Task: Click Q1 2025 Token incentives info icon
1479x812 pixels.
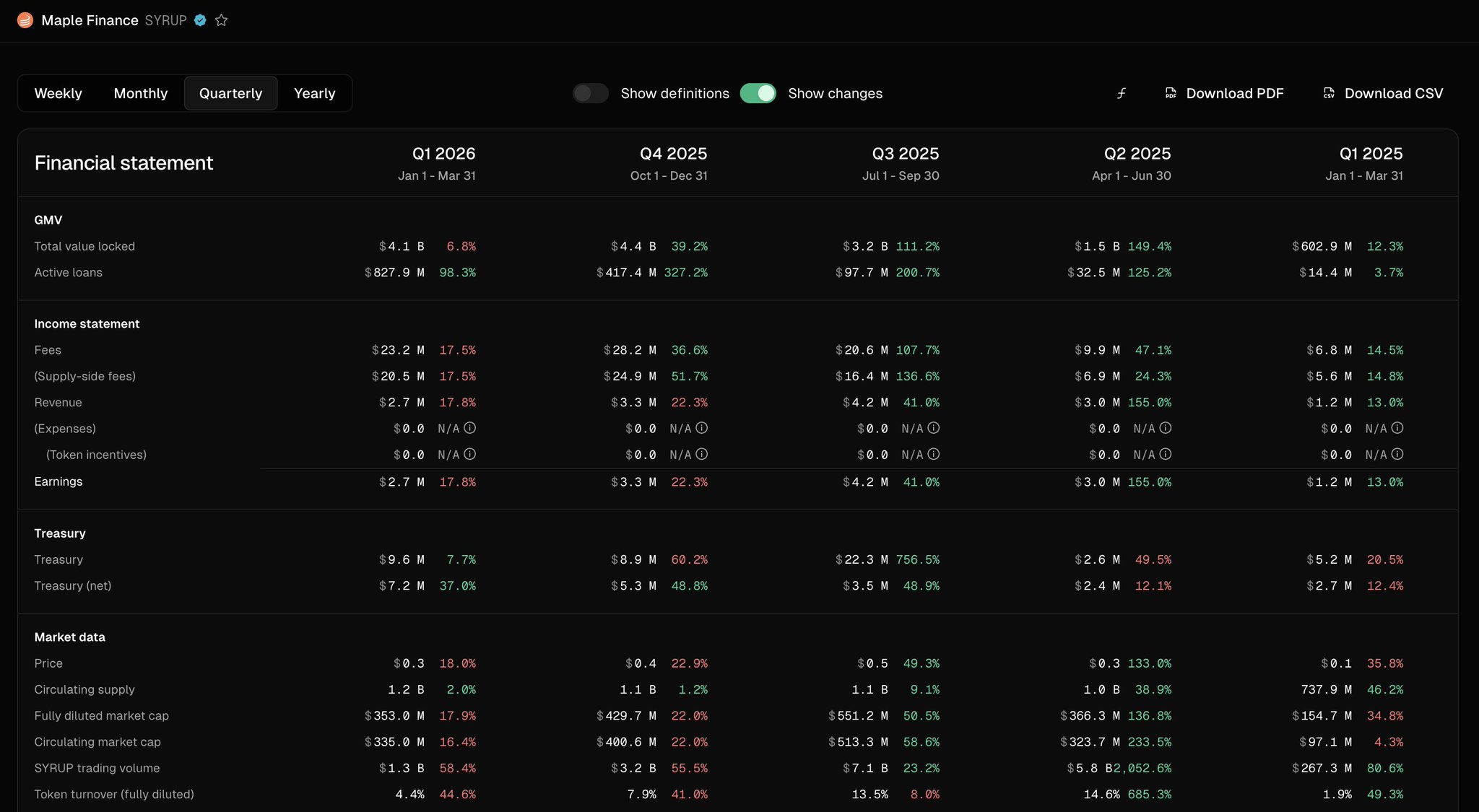Action: point(1397,454)
